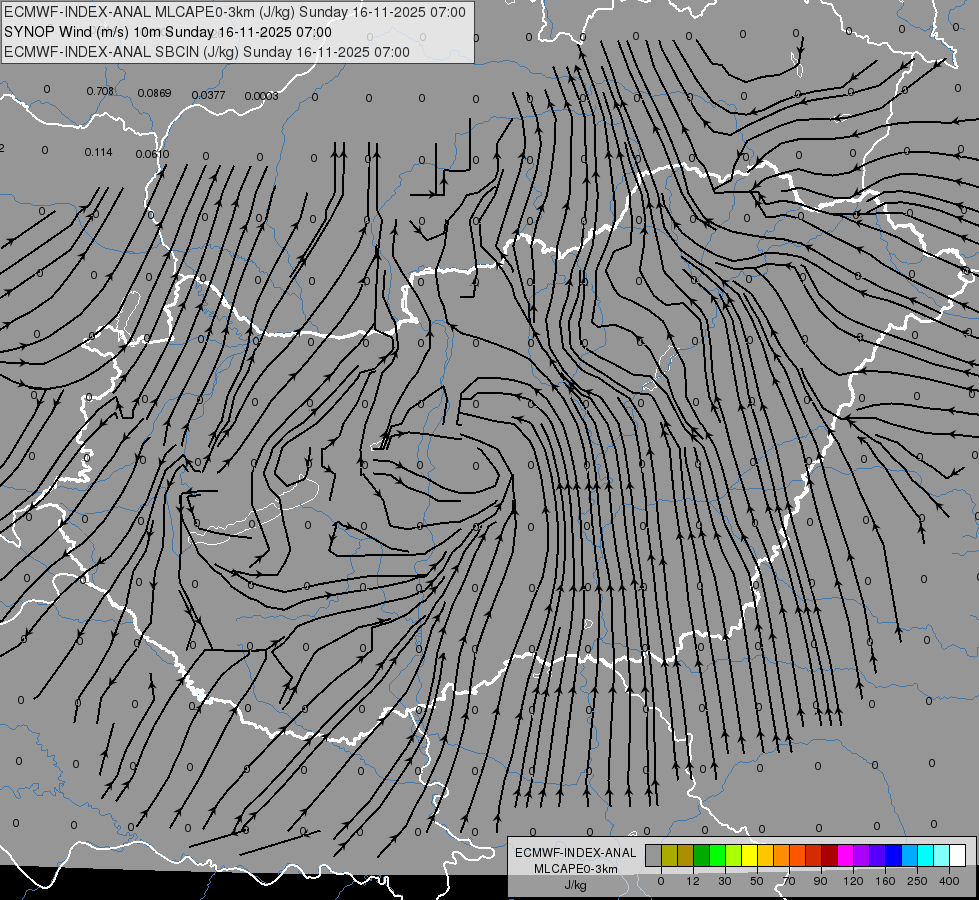Click the legend subtitle MLCAPE0-3km
This screenshot has width=979, height=900.
pyautogui.click(x=575, y=869)
